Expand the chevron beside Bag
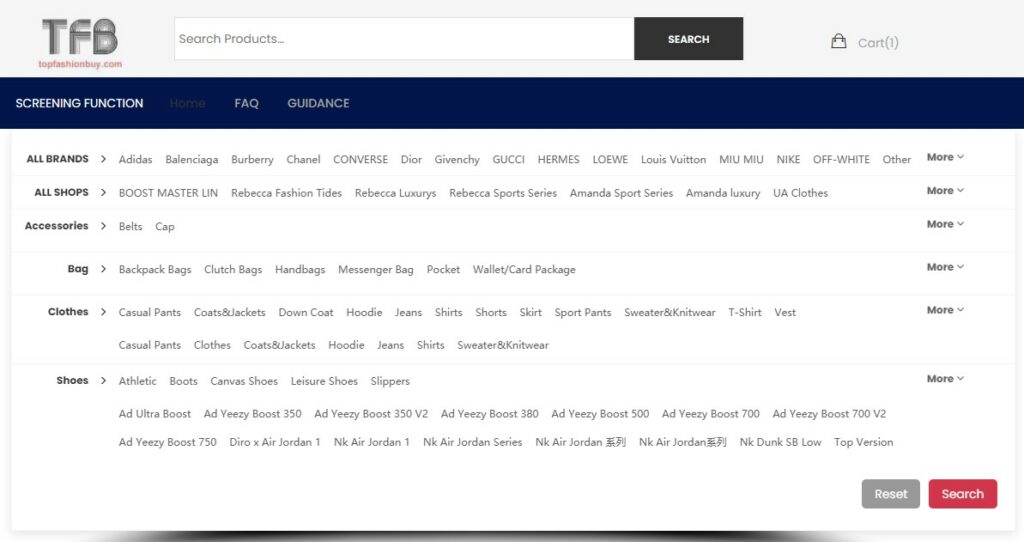This screenshot has width=1024, height=542. [x=103, y=268]
